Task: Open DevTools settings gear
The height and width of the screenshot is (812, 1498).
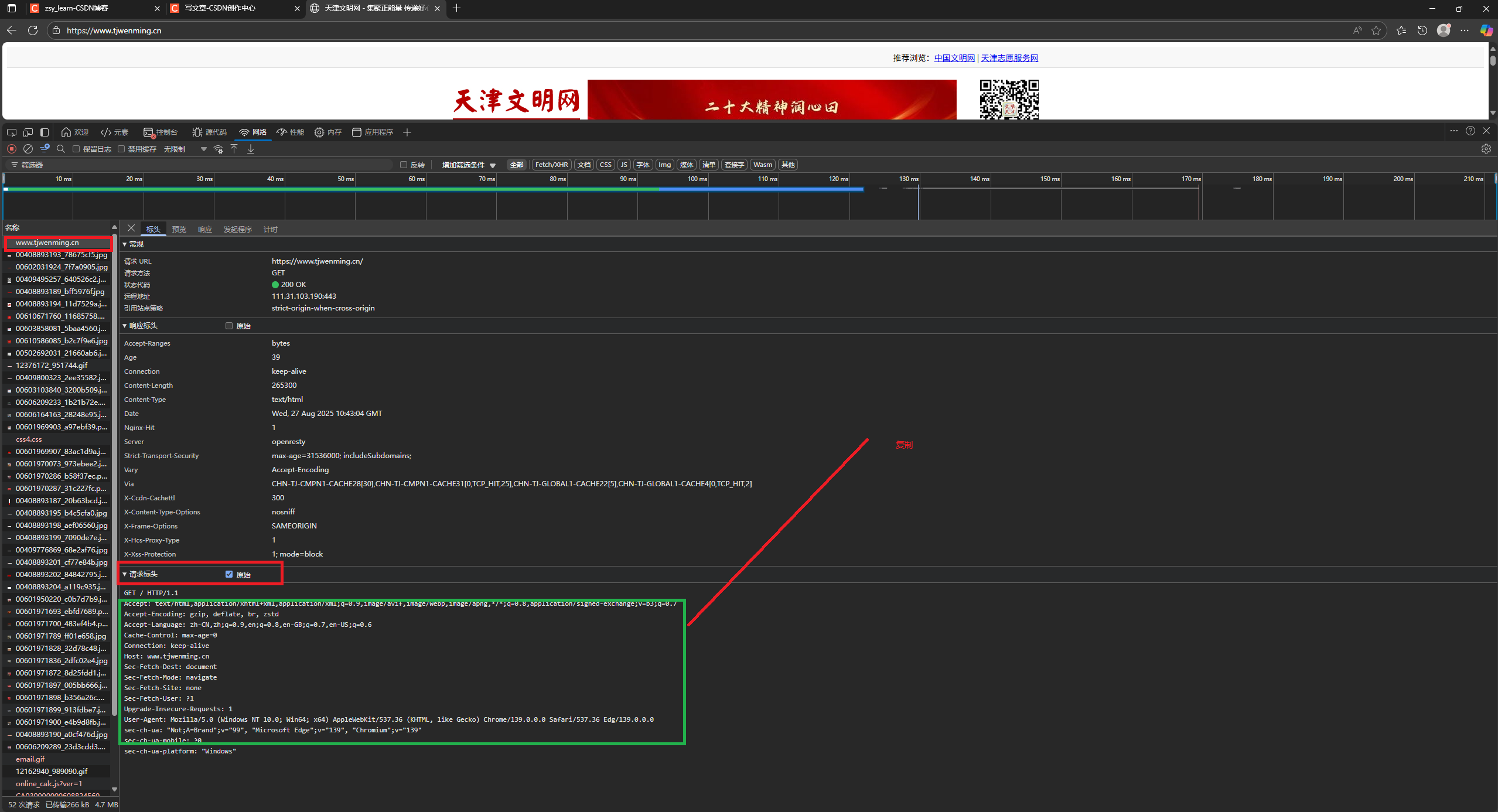Action: (1486, 148)
